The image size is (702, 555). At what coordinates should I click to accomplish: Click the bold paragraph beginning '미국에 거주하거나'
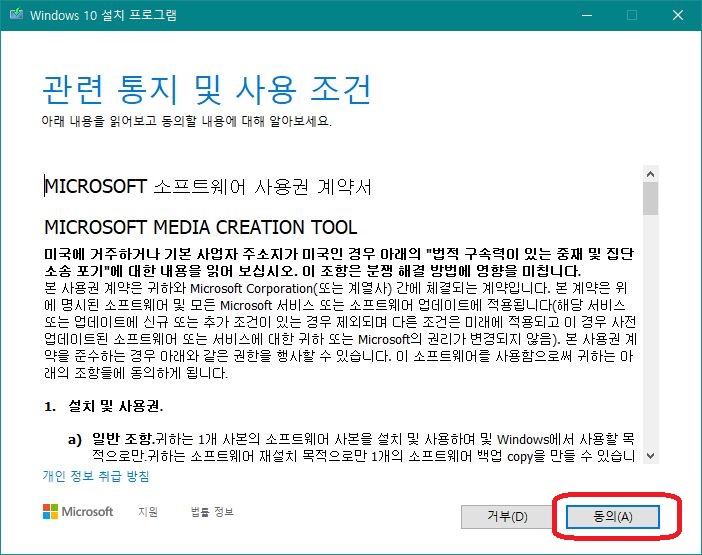coord(339,262)
